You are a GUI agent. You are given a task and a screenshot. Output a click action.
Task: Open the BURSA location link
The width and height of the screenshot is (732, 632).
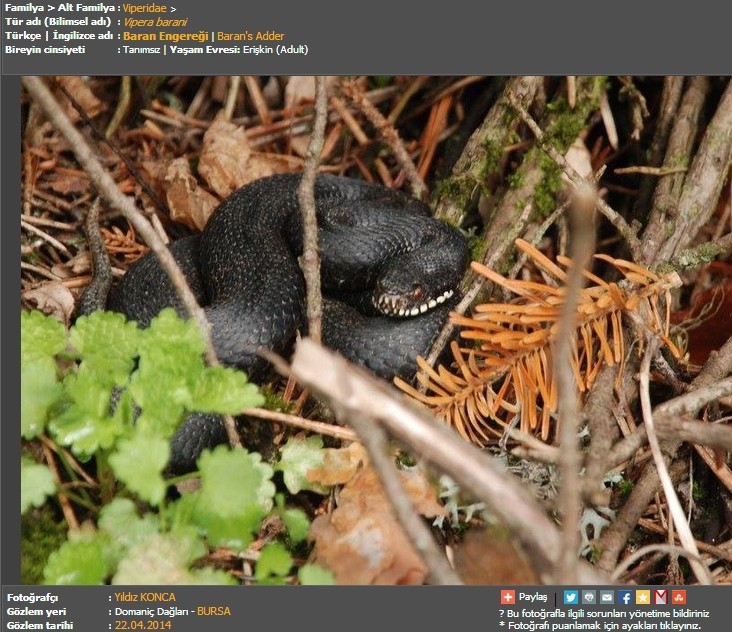coord(213,611)
